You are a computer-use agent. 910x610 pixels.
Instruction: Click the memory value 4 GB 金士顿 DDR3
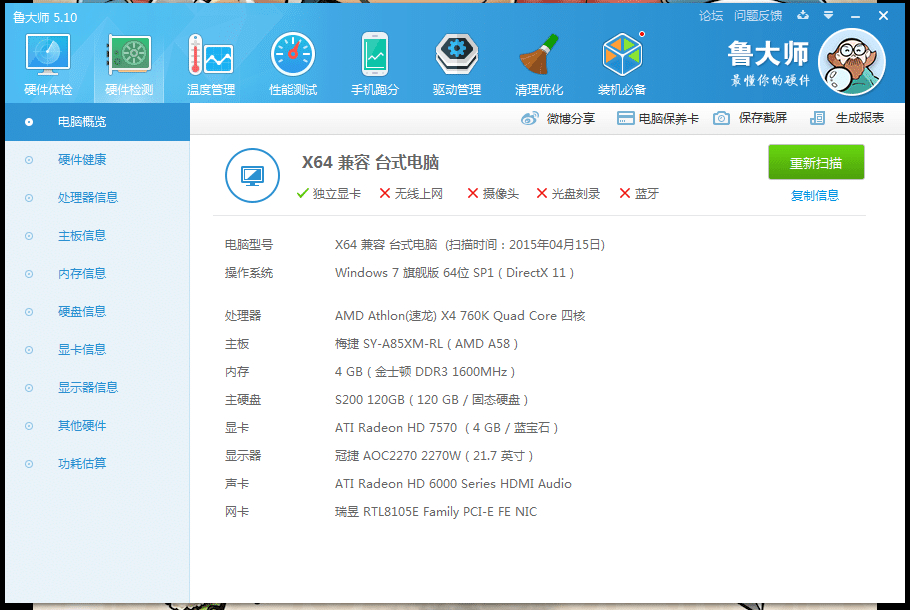point(425,371)
